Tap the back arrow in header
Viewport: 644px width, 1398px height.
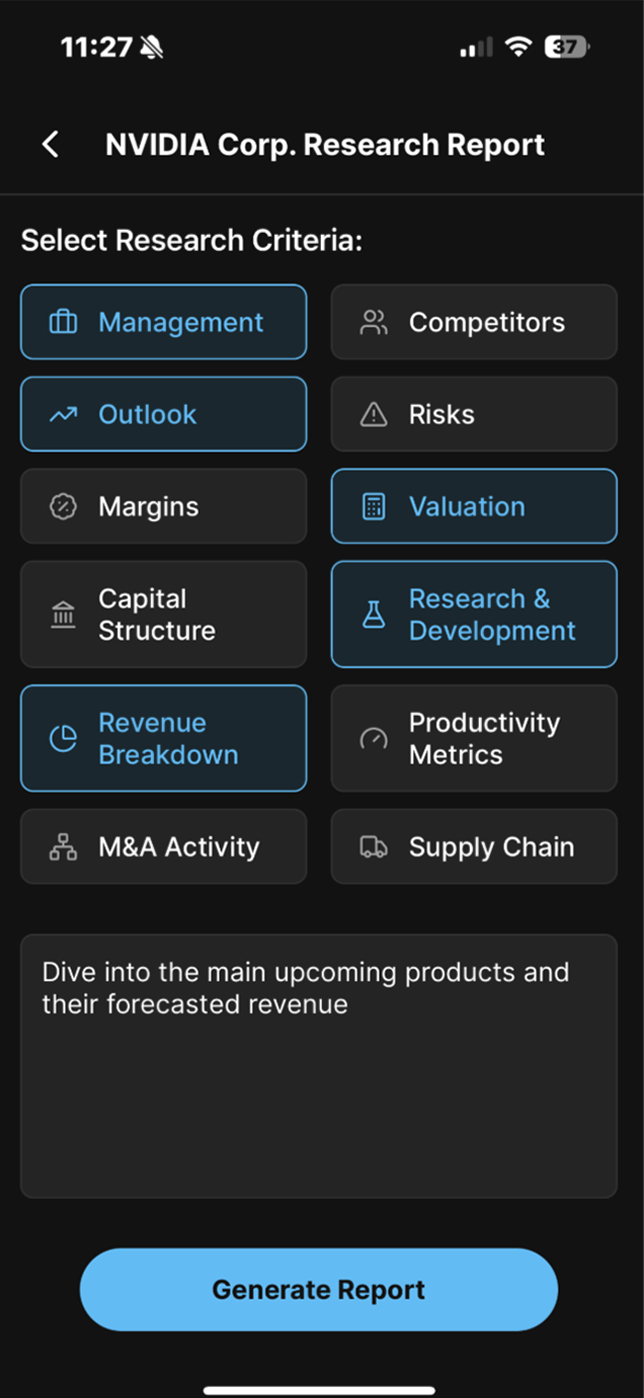coord(50,144)
